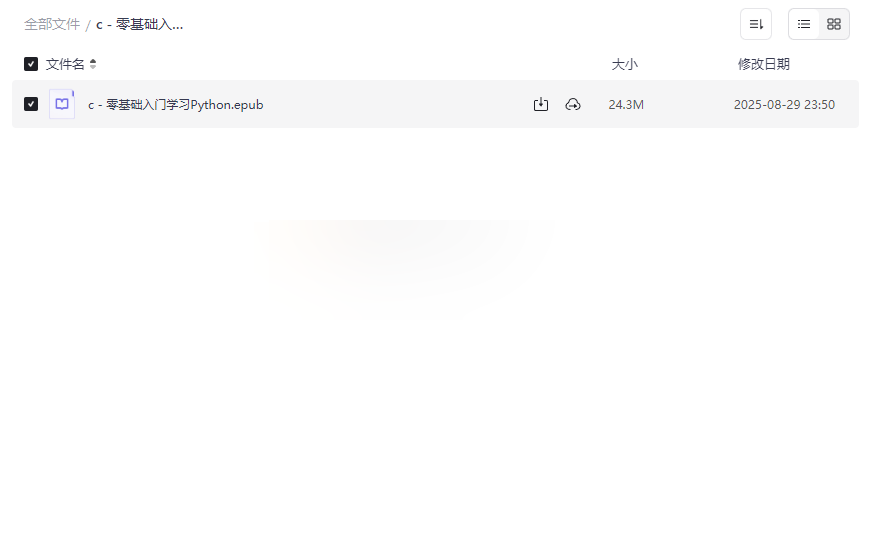Click the 文件名 column header

pos(65,64)
